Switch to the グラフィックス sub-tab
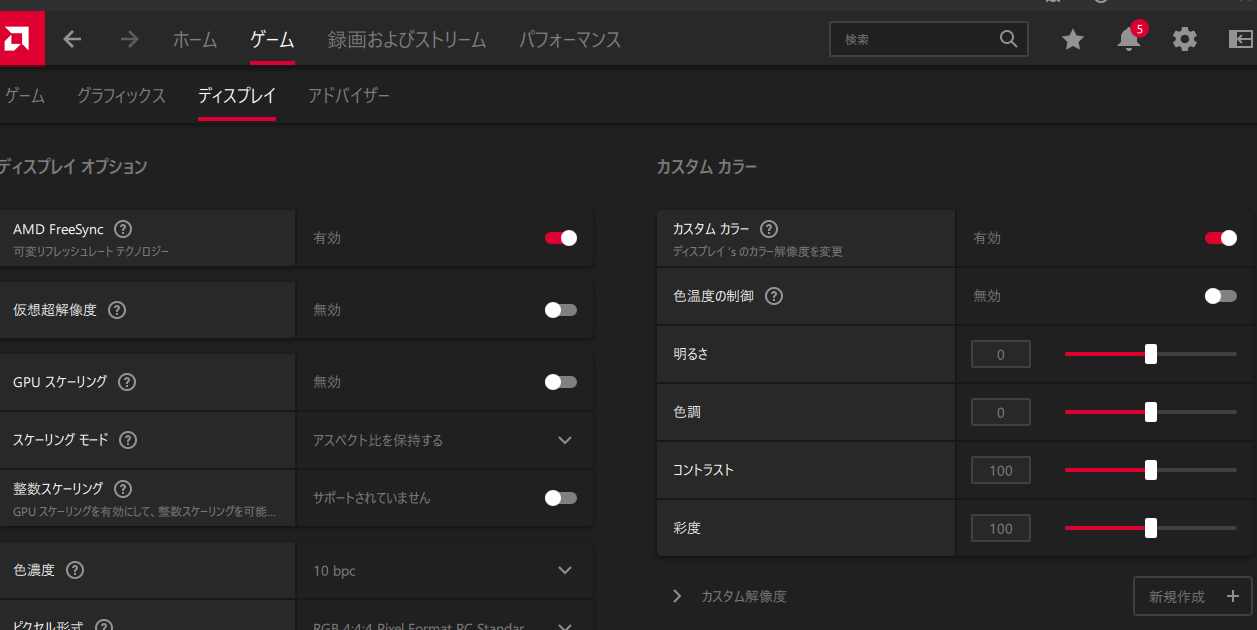 [121, 96]
